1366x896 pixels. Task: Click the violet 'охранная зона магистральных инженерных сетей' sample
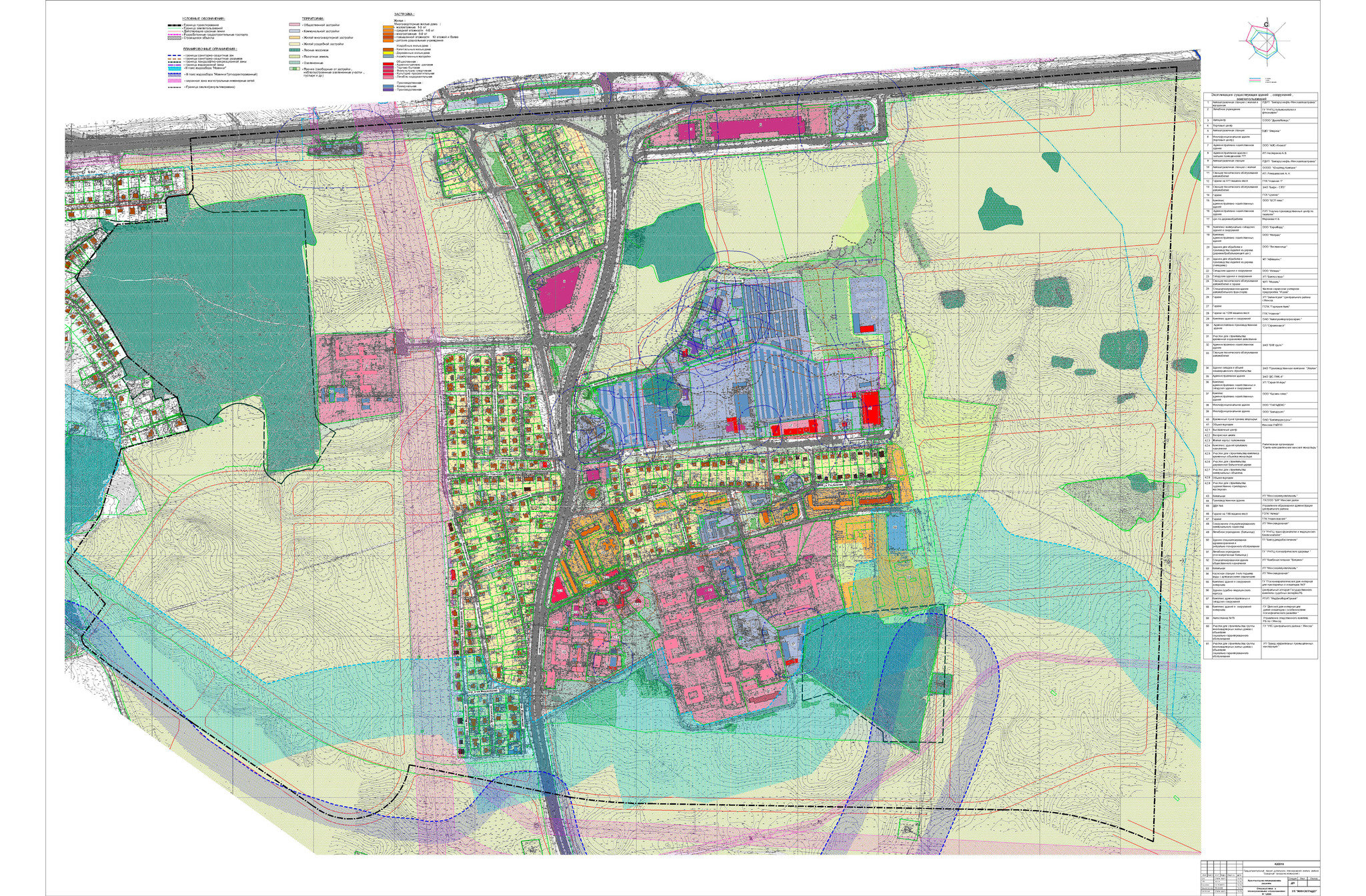pyautogui.click(x=175, y=81)
